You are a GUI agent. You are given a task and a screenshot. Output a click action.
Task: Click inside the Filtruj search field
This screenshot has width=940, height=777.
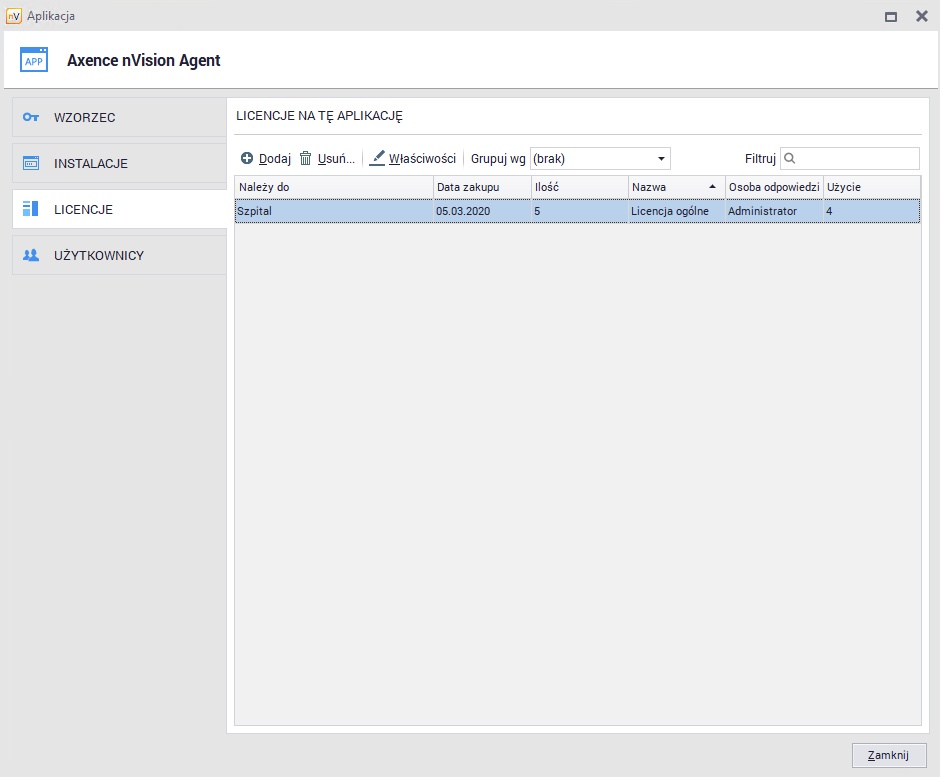point(855,158)
